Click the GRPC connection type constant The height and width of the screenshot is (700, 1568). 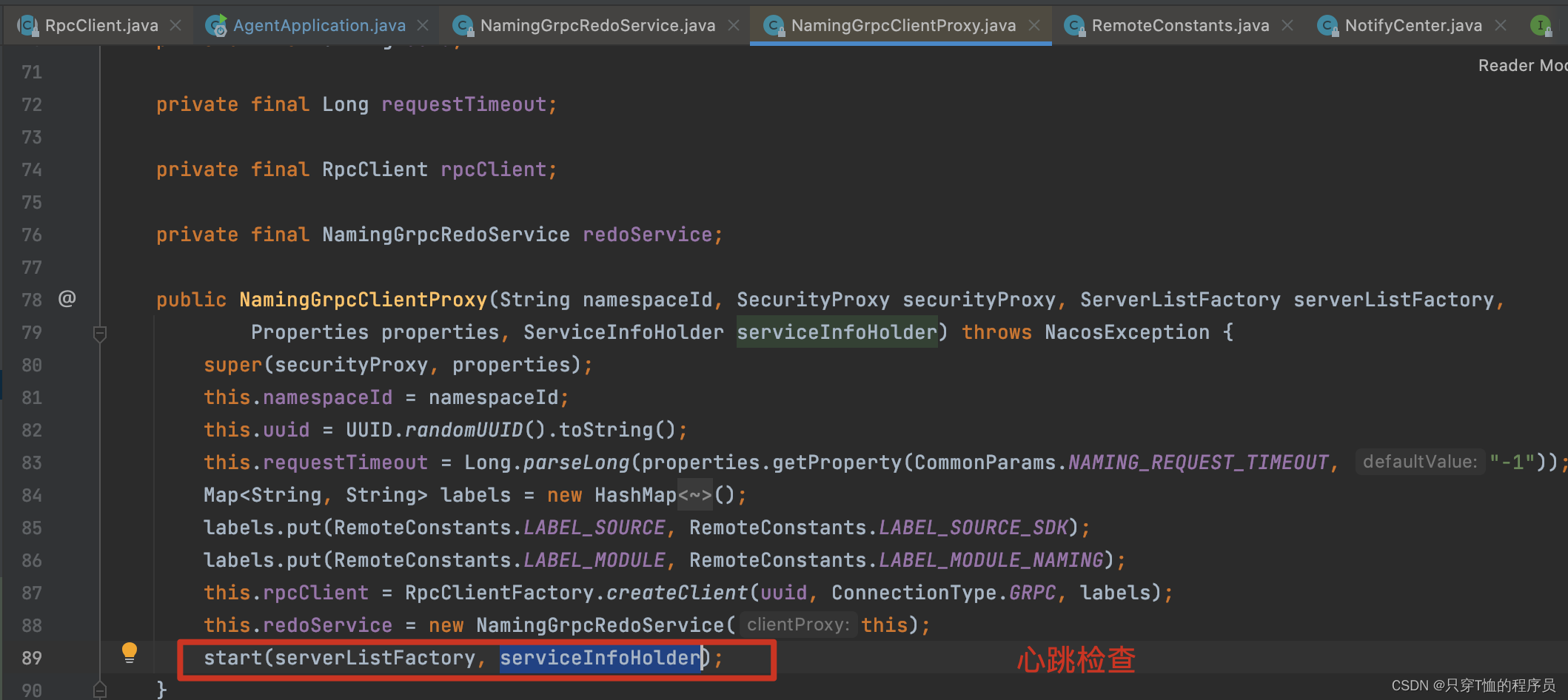pyautogui.click(x=1032, y=593)
